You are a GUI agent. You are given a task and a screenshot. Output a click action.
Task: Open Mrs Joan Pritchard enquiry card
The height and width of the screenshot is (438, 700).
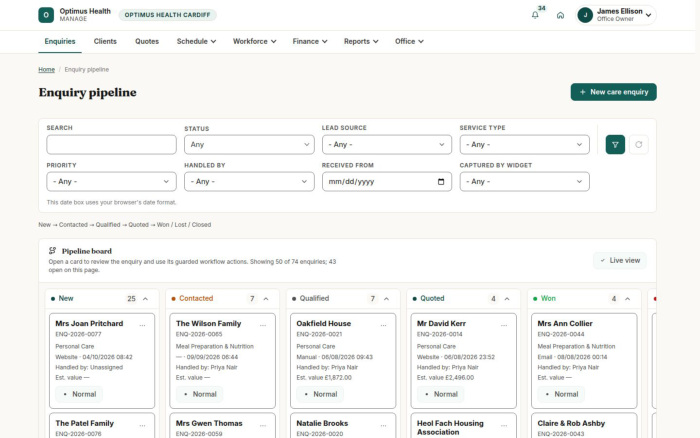tap(102, 361)
